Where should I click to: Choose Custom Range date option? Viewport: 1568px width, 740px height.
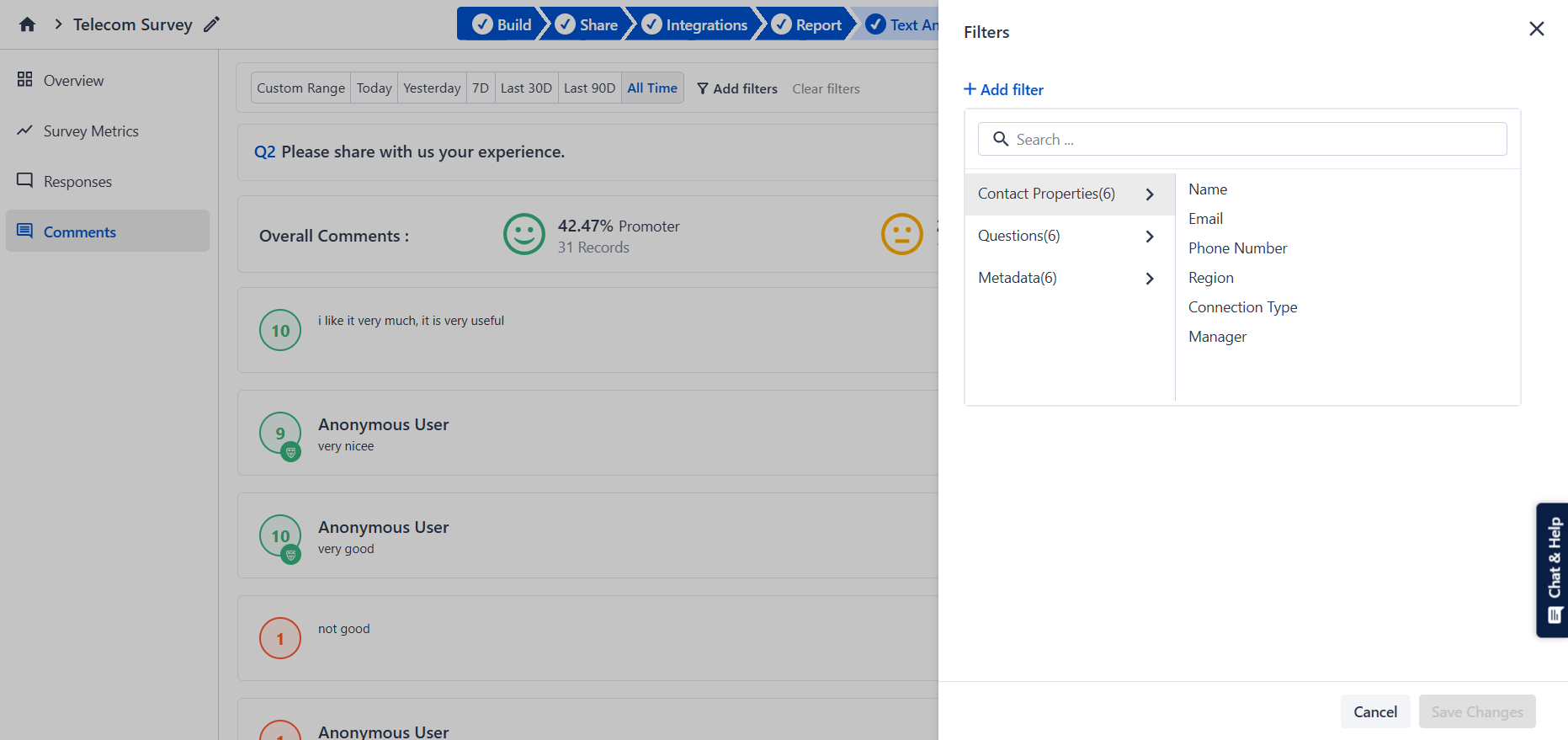(x=300, y=88)
